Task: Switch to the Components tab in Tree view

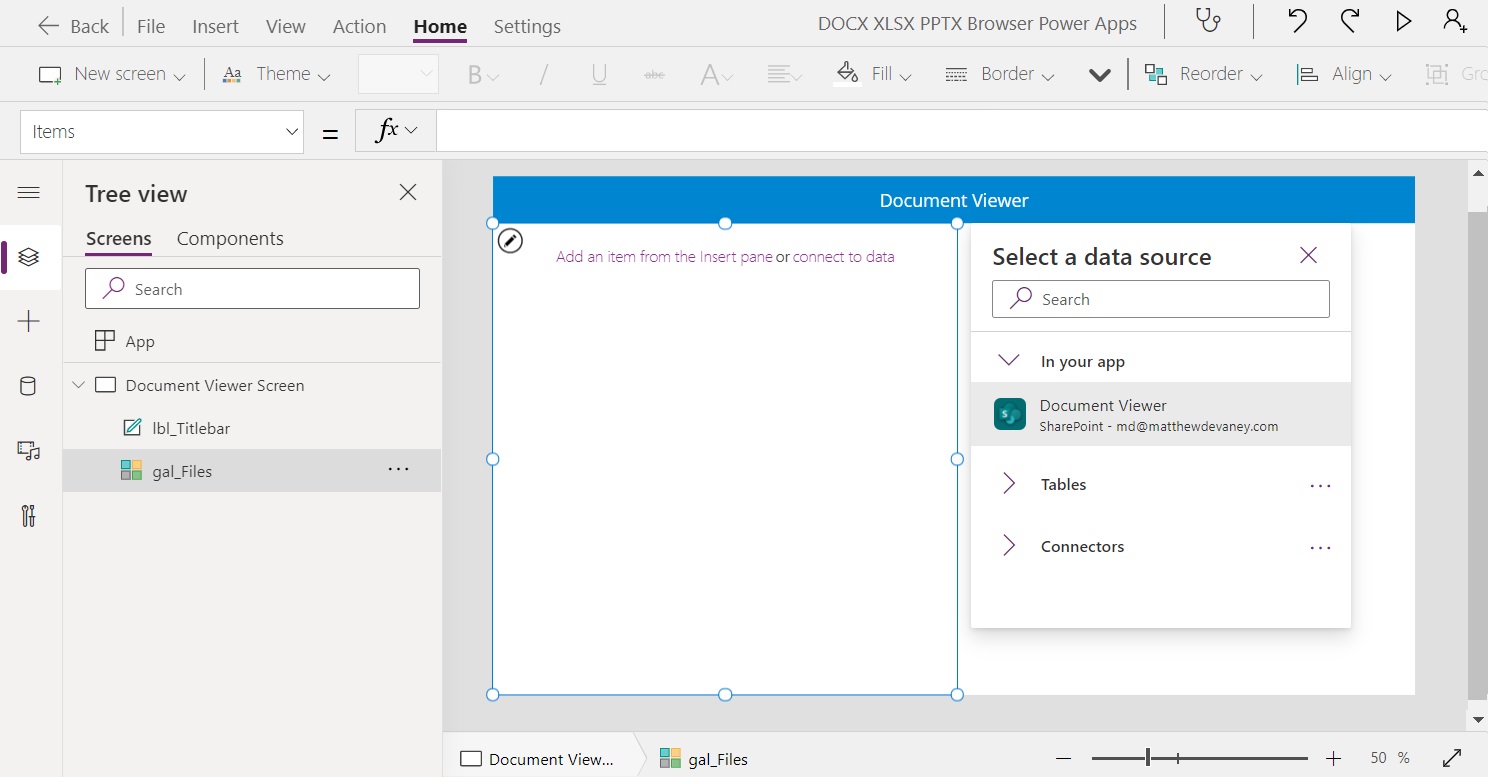Action: point(229,238)
